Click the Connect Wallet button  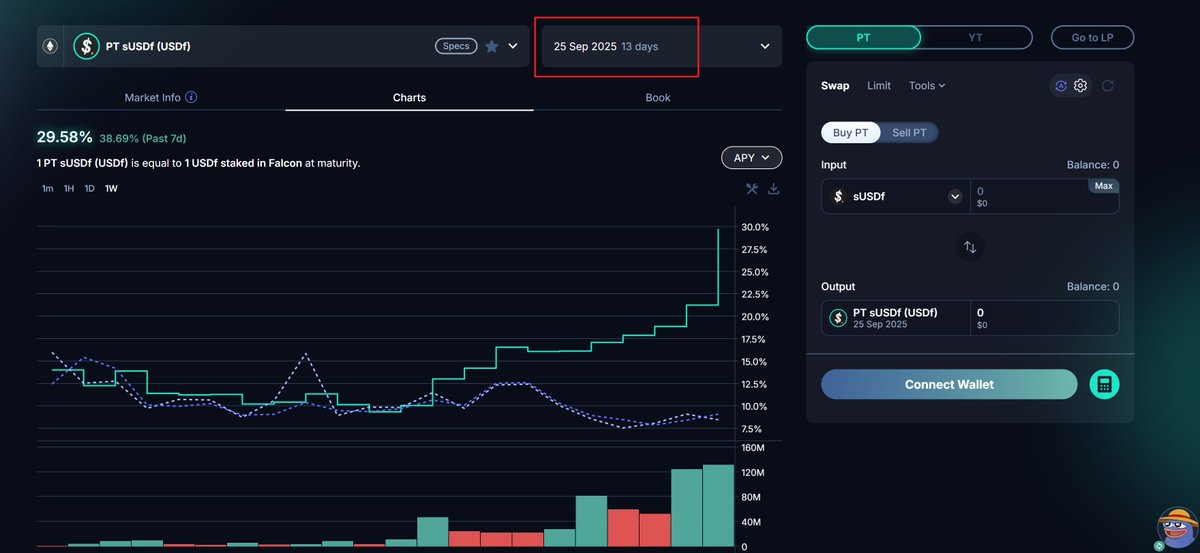pyautogui.click(x=948, y=384)
